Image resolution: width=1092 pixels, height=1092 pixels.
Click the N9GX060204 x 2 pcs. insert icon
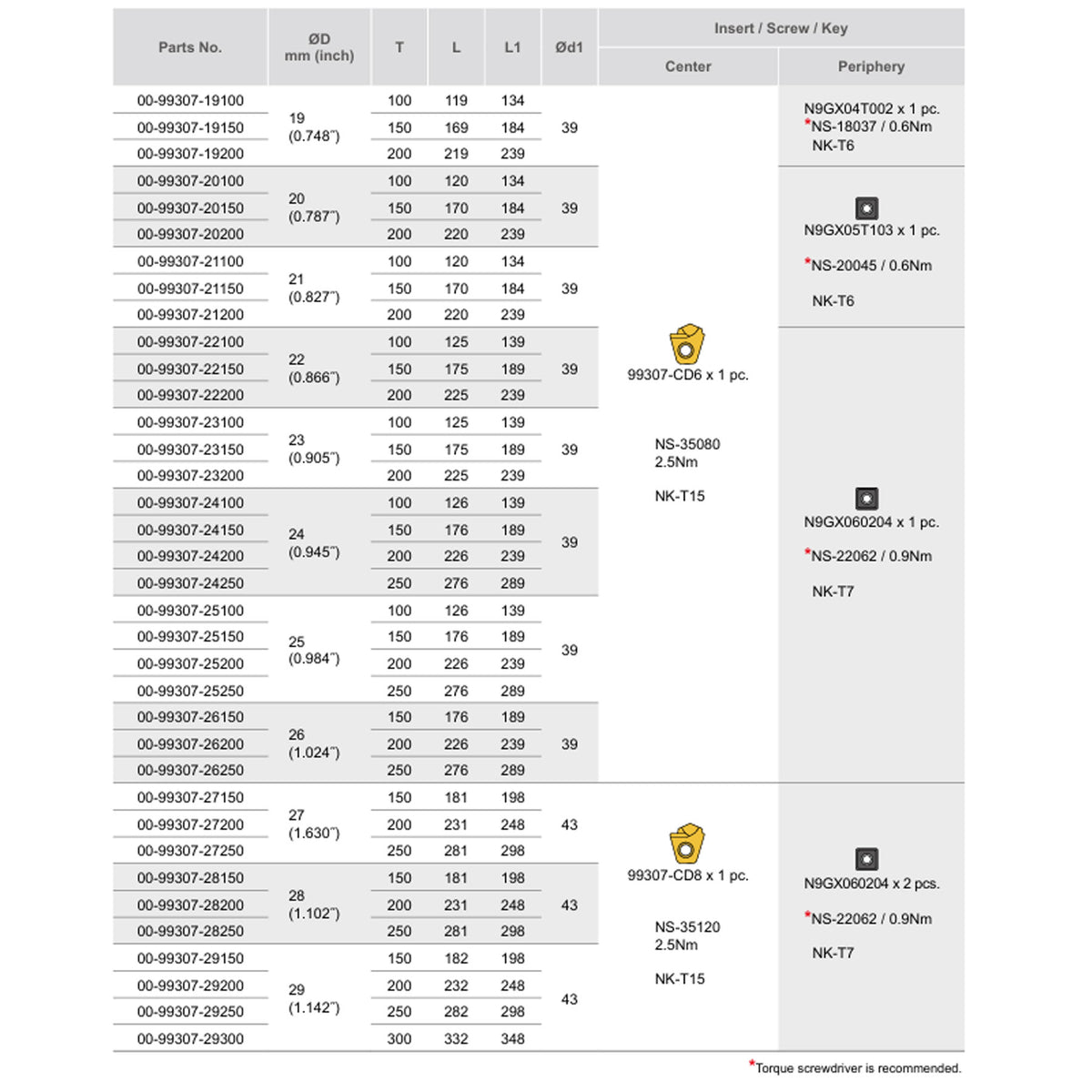(866, 859)
